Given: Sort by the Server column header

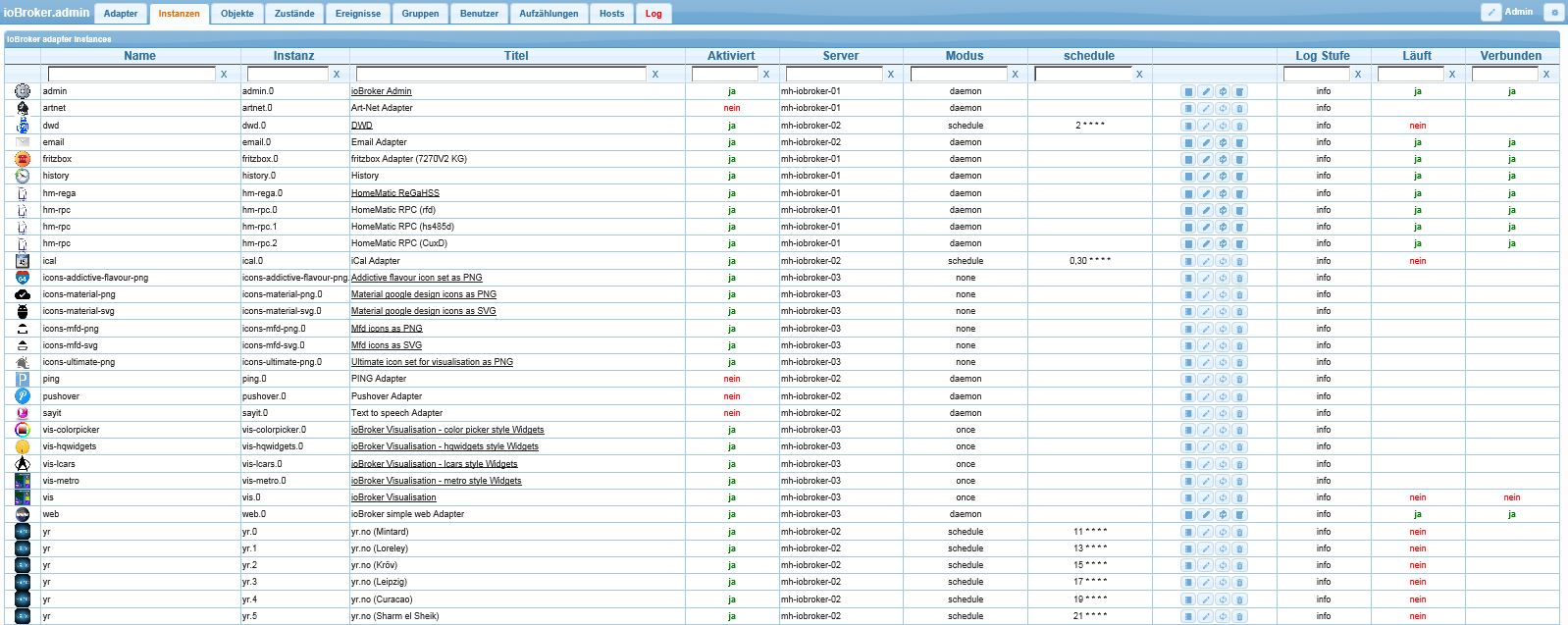Looking at the screenshot, I should [841, 56].
